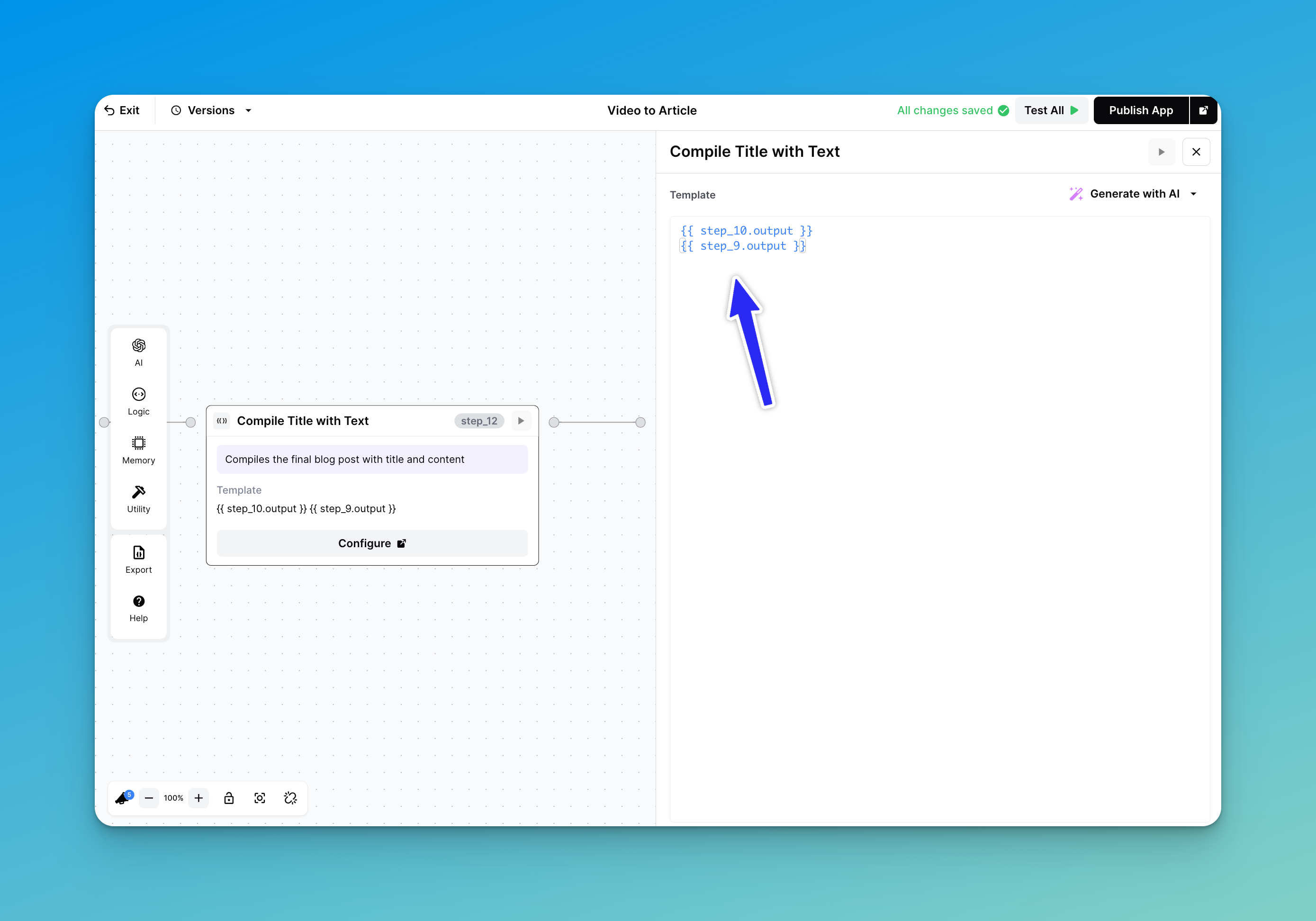Click the Configure button on node
This screenshot has height=921, width=1316.
[371, 543]
